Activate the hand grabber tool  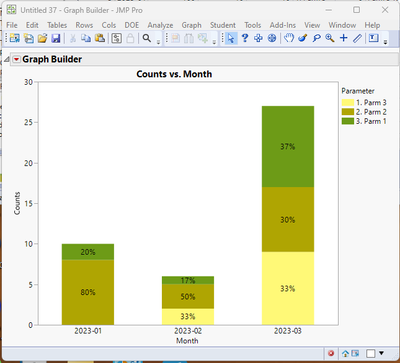(x=289, y=38)
